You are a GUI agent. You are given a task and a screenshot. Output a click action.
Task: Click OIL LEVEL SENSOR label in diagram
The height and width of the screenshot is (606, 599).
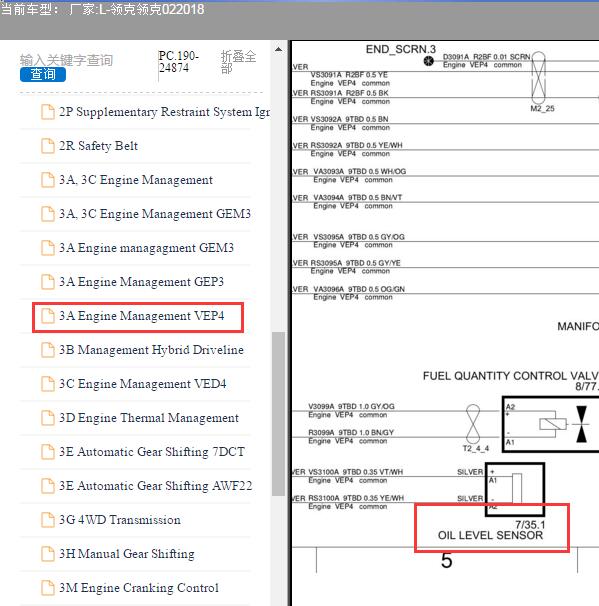(490, 536)
